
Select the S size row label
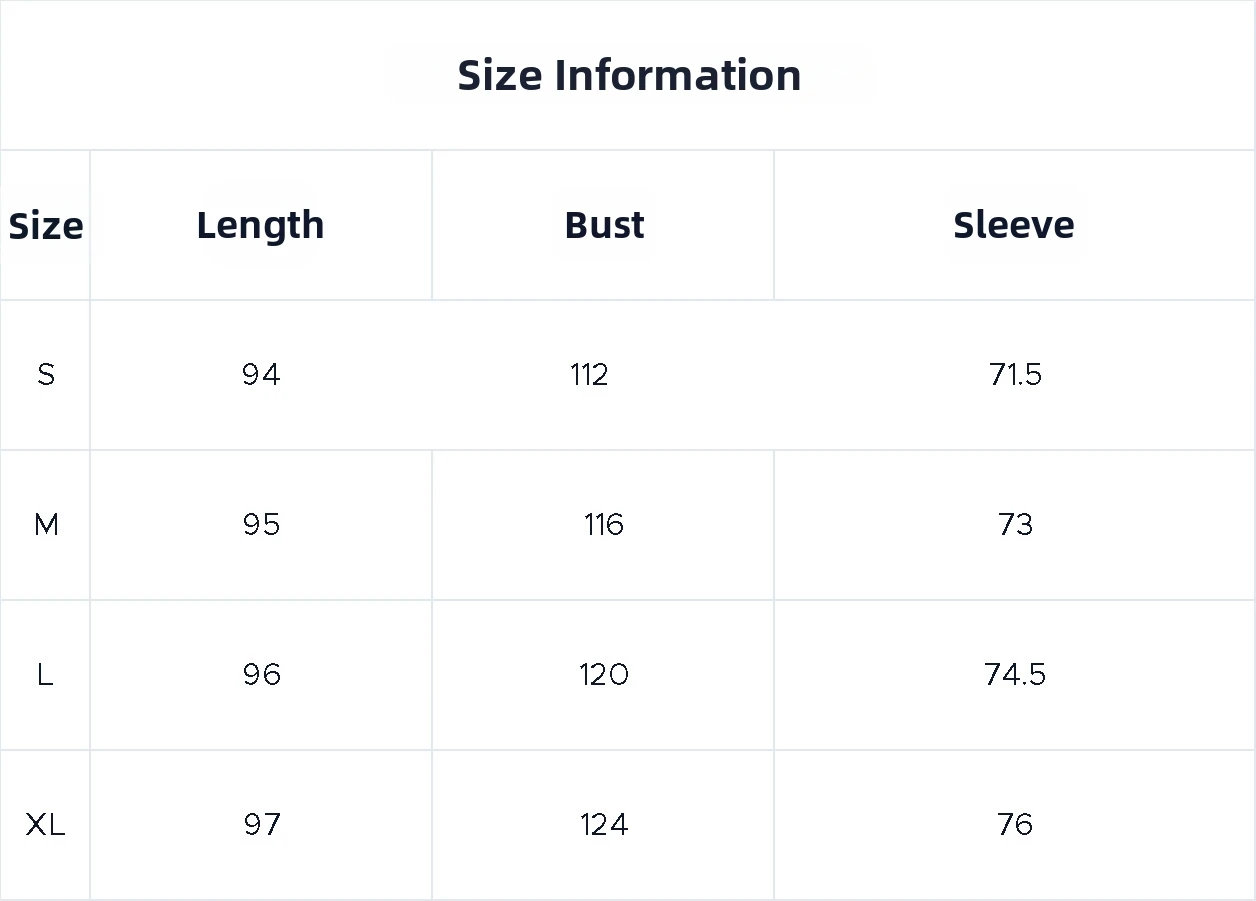(x=46, y=375)
